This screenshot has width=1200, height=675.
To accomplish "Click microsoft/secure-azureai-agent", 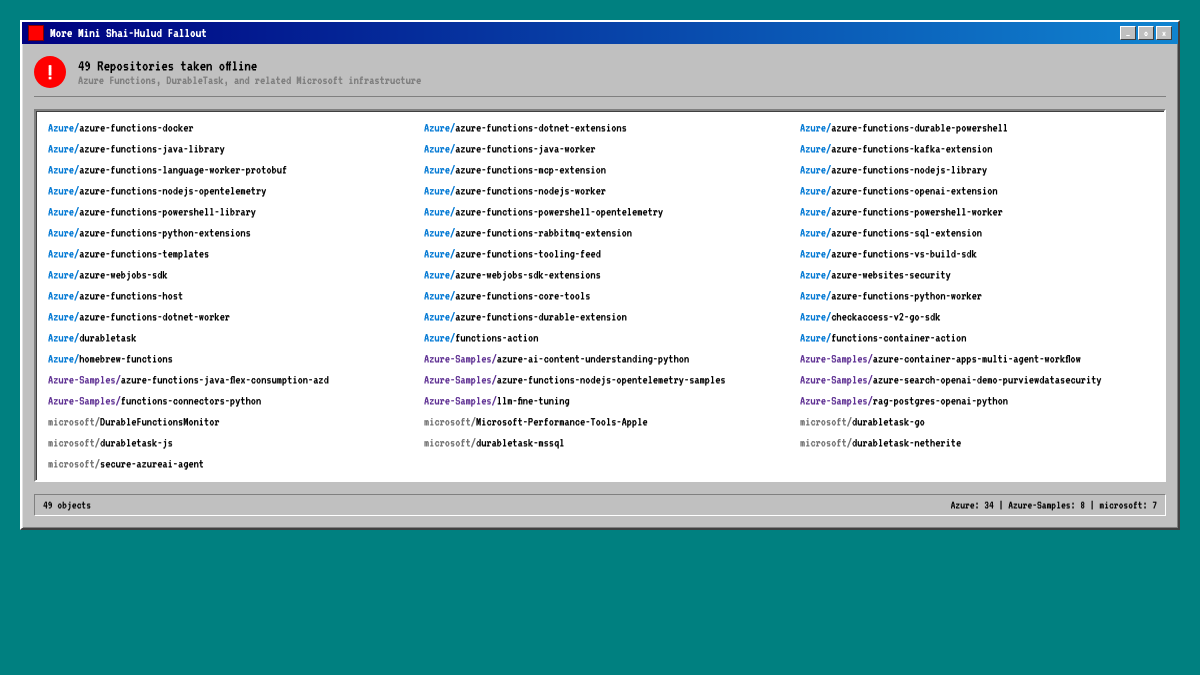I will click(126, 464).
